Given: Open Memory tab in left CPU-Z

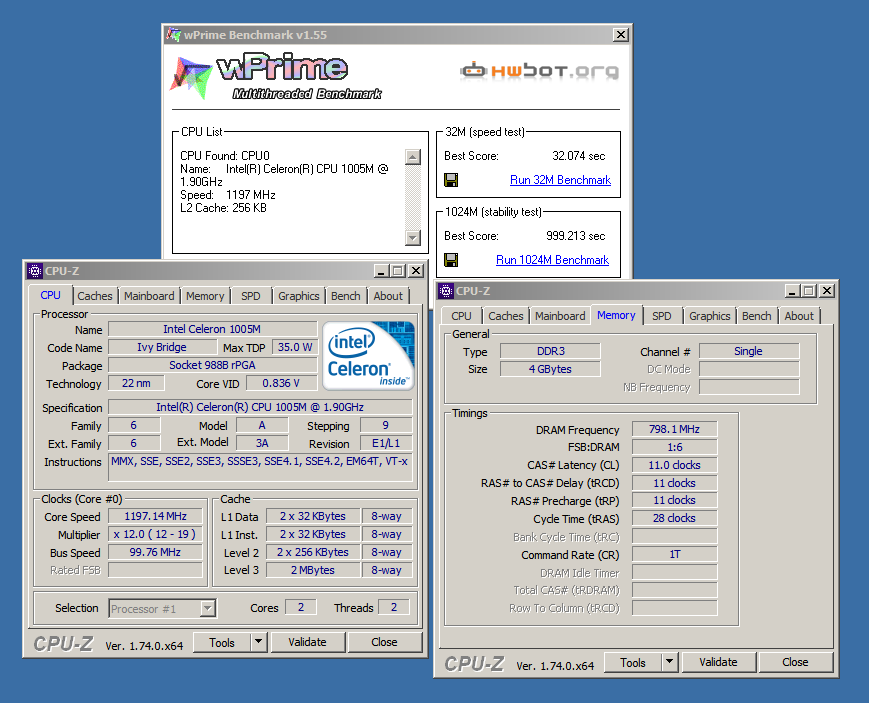Looking at the screenshot, I should pyautogui.click(x=205, y=296).
